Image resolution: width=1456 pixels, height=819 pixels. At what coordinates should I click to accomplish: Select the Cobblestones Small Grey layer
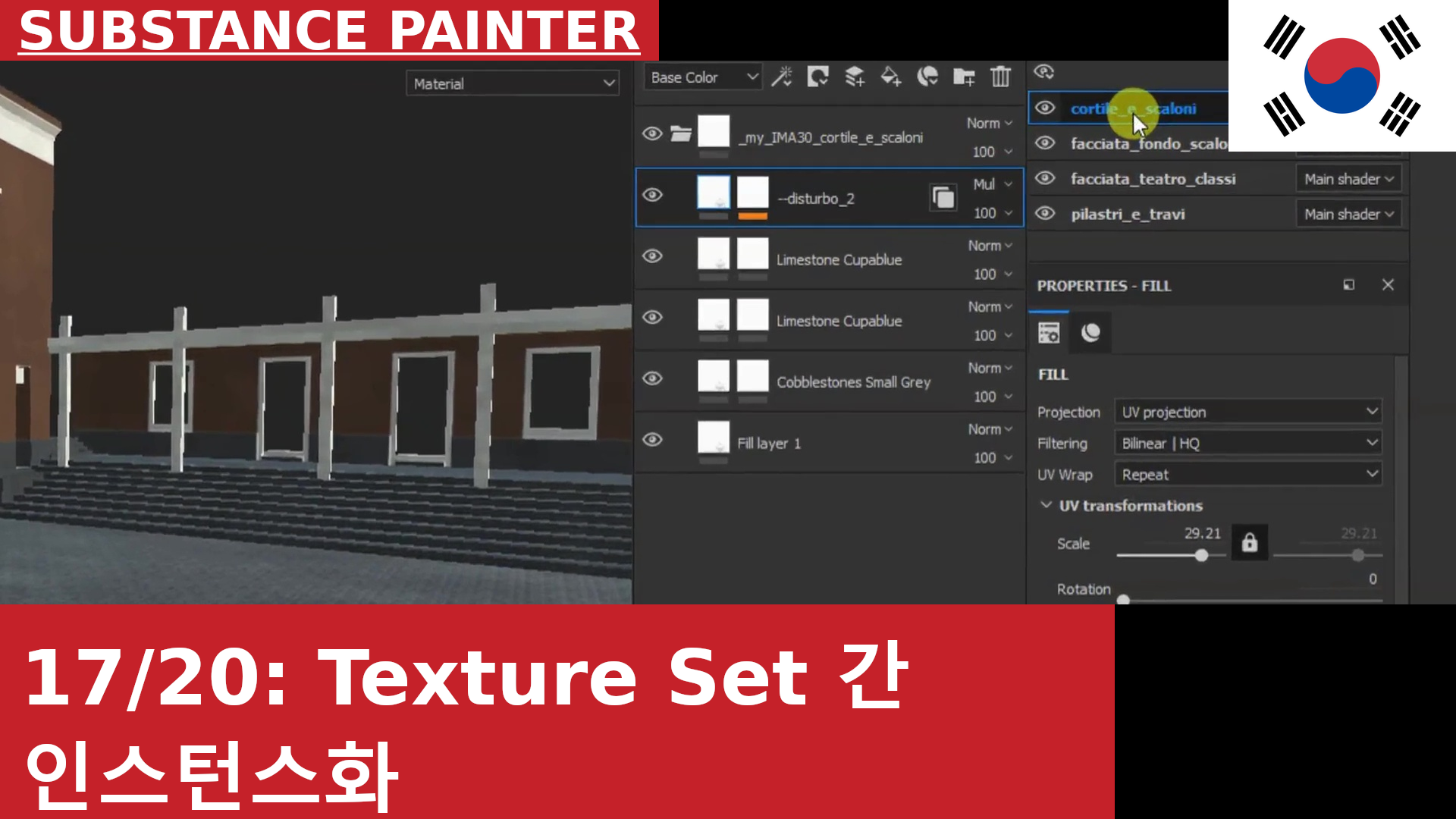(x=829, y=381)
